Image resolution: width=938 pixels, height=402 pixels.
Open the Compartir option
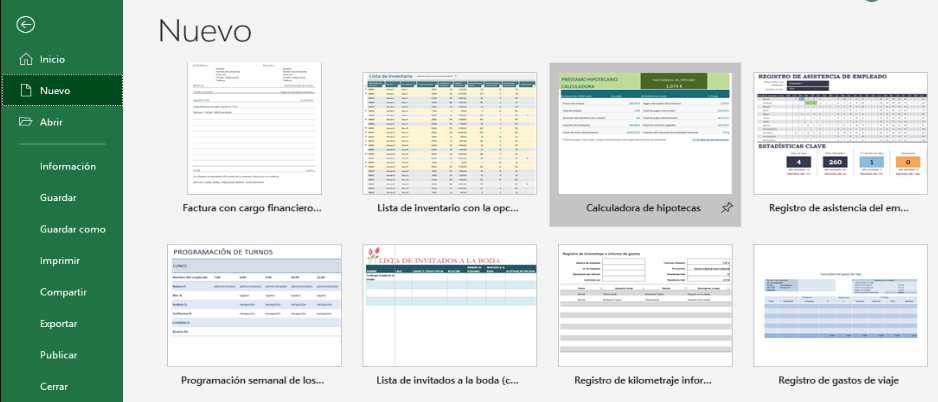62,292
